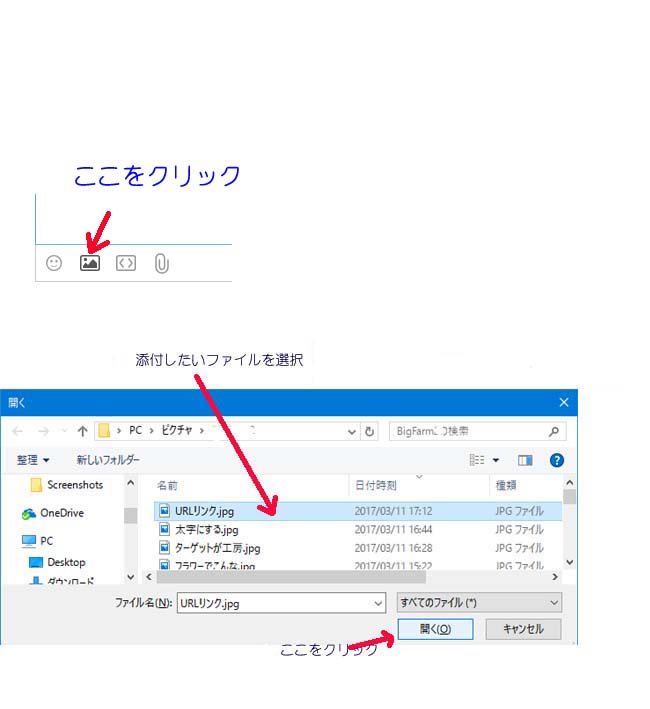Open the file name combo dropdown
Screen dimensions: 650x709
coord(378,603)
